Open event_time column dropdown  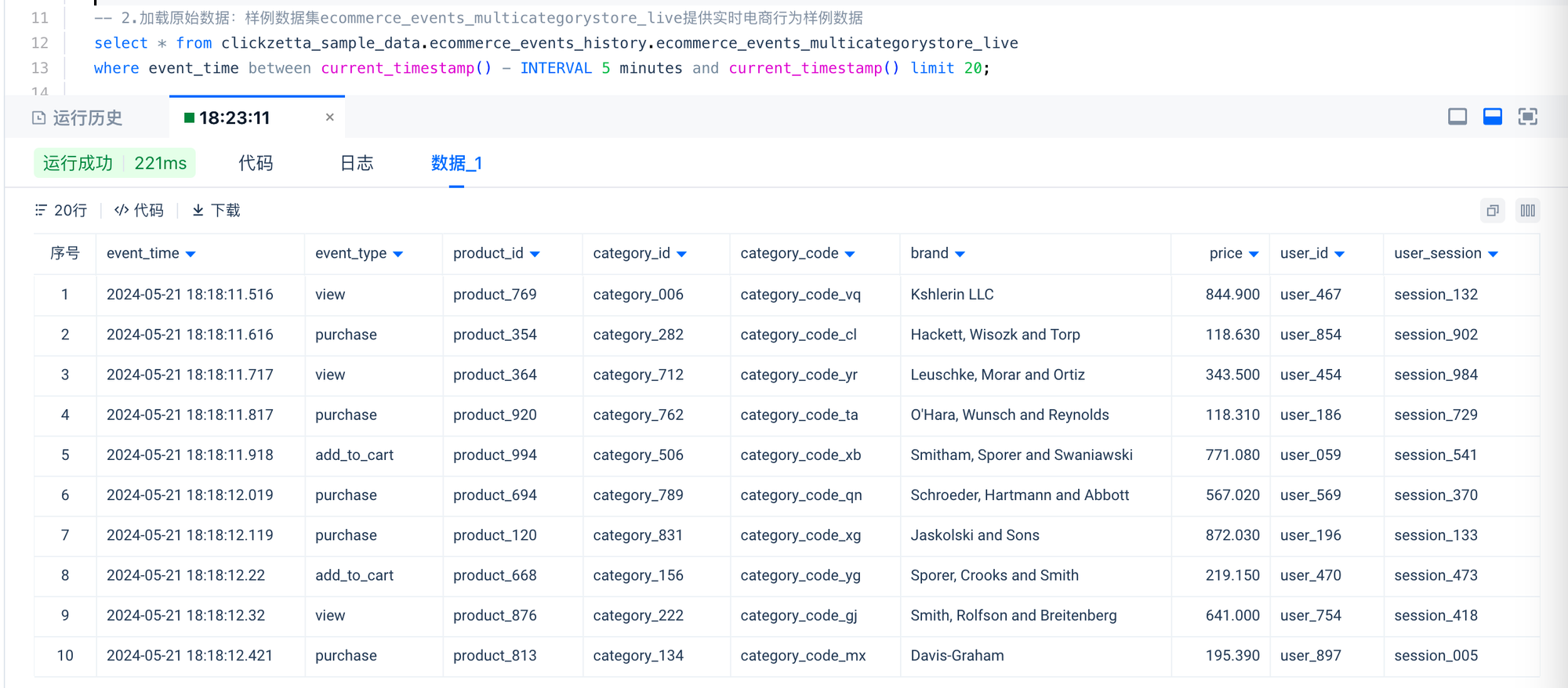pos(191,254)
